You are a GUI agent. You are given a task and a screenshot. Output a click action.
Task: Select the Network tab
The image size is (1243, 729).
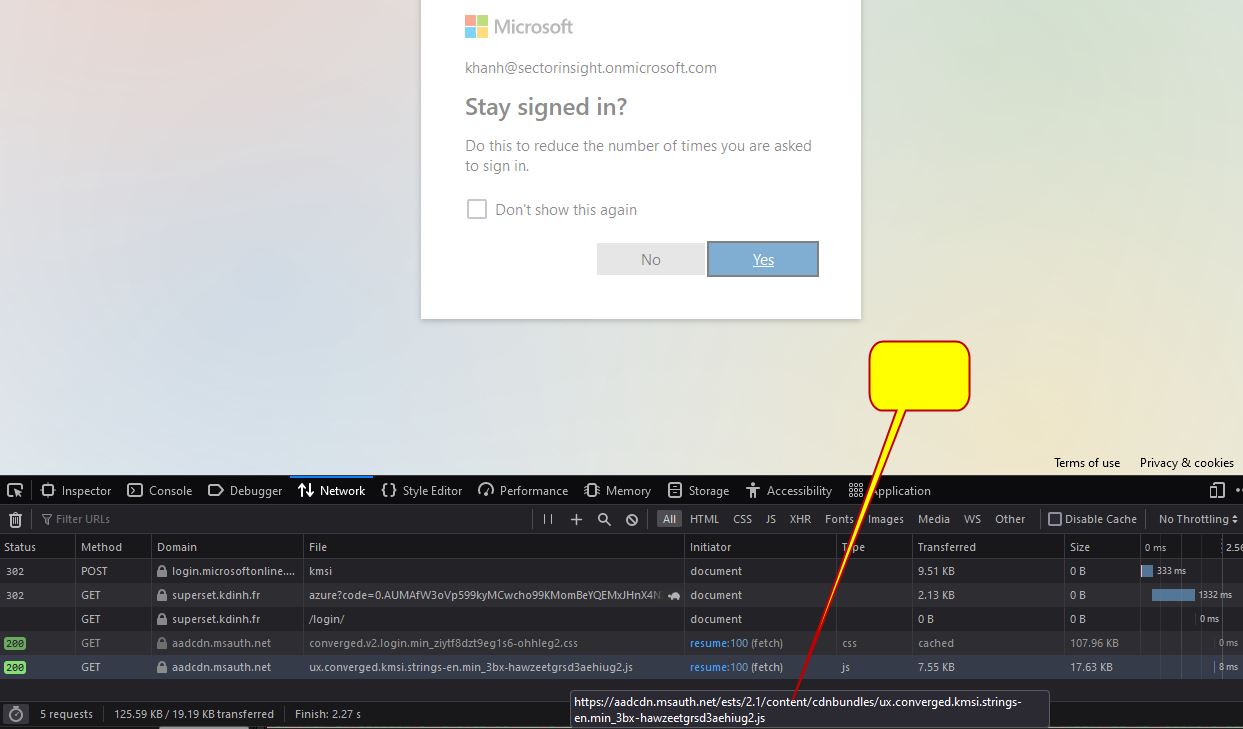click(x=332, y=490)
